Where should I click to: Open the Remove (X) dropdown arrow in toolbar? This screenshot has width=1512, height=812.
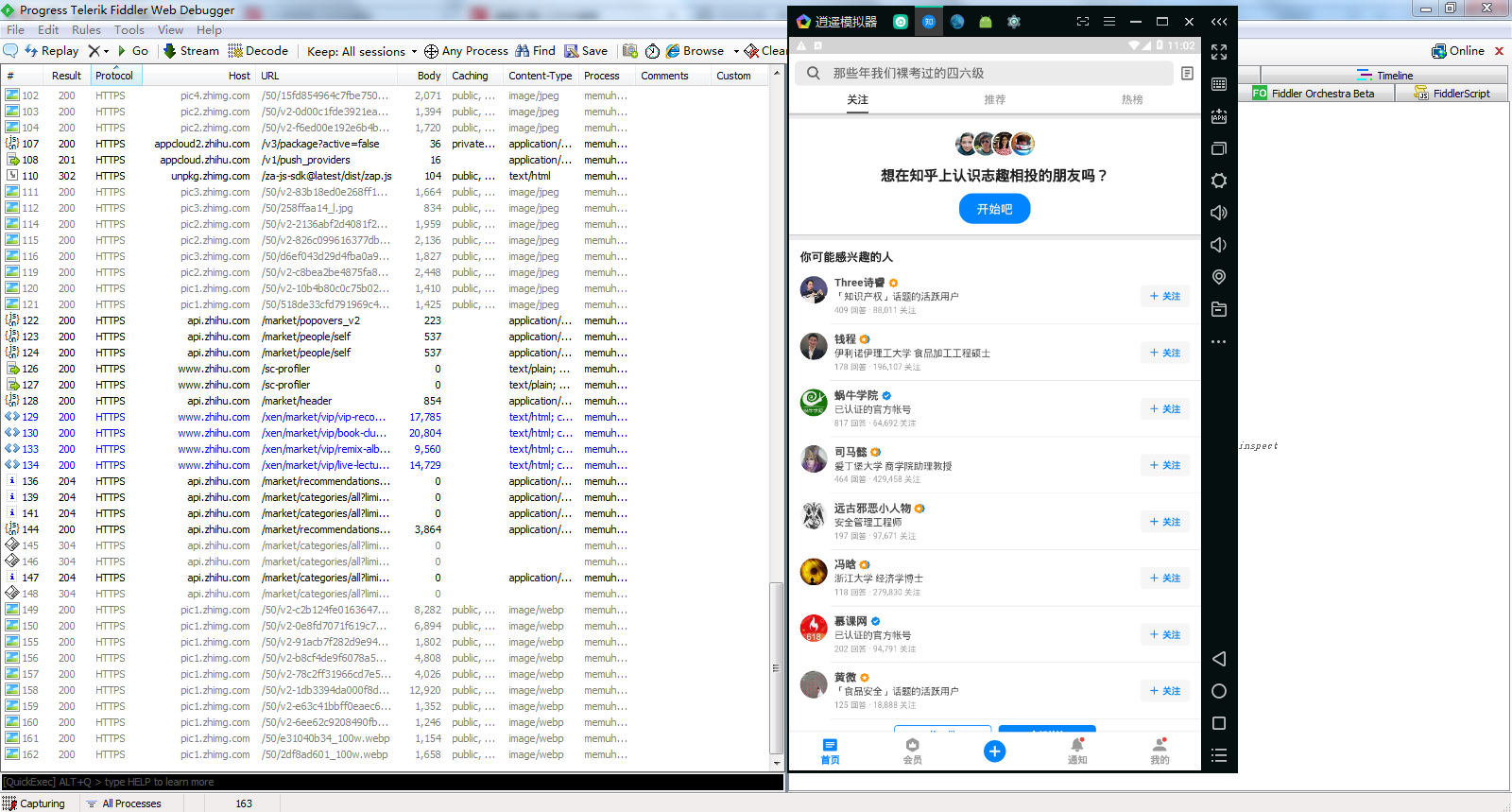tap(106, 51)
